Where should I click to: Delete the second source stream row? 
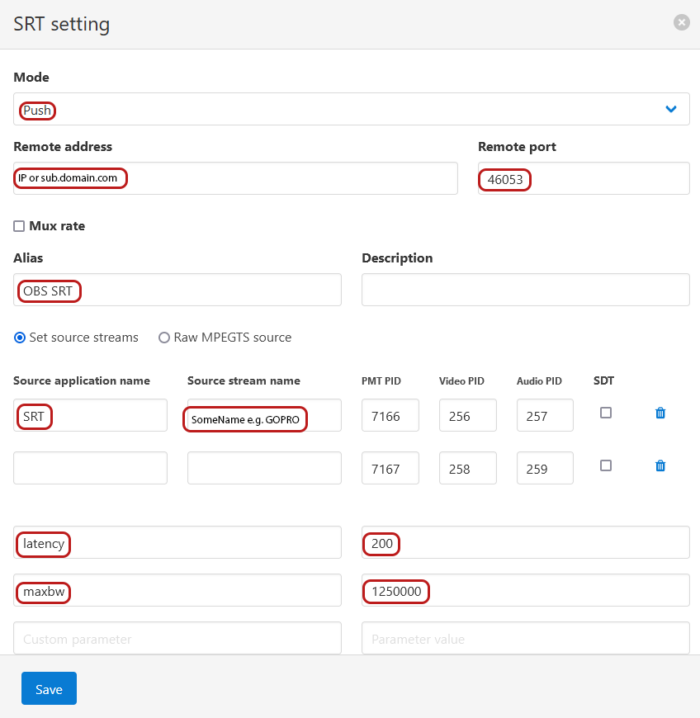660,466
